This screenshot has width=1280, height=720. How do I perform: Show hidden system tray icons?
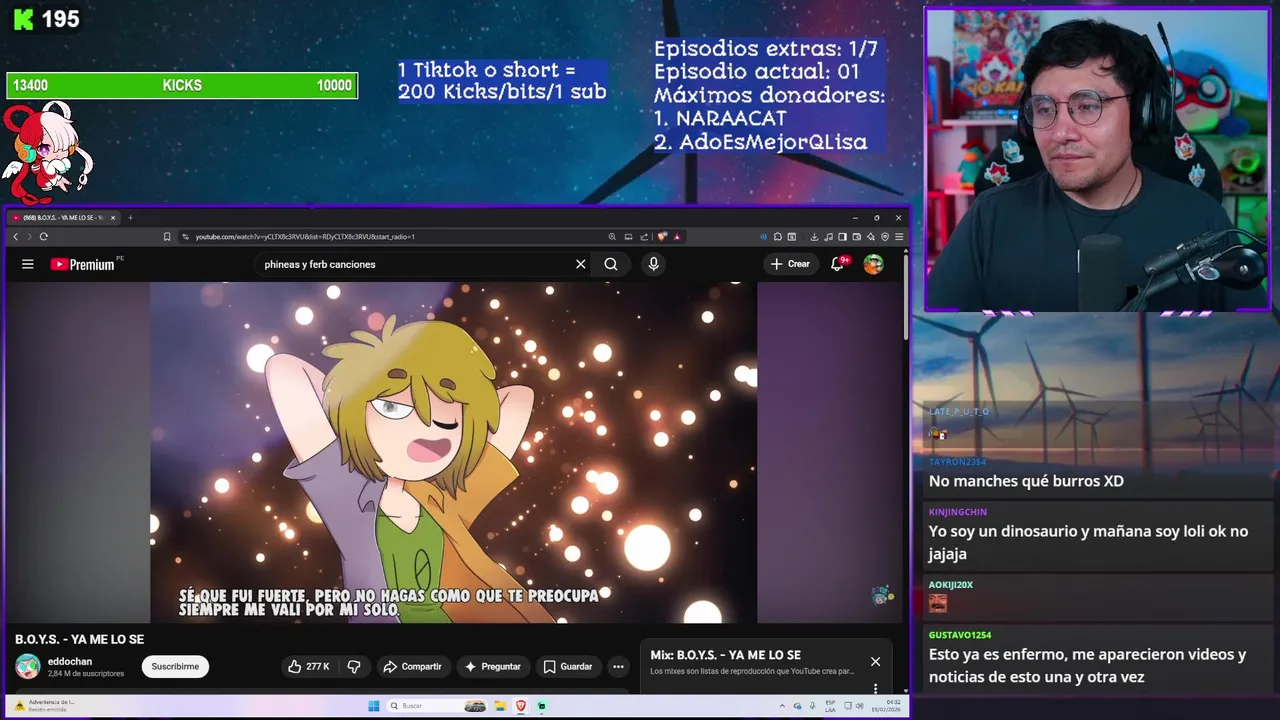[x=782, y=706]
